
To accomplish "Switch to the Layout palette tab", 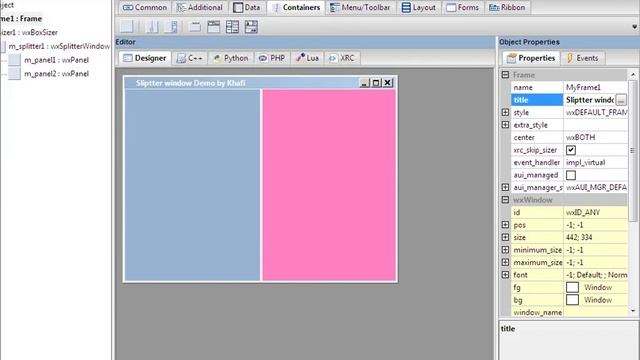I will 419,7.
